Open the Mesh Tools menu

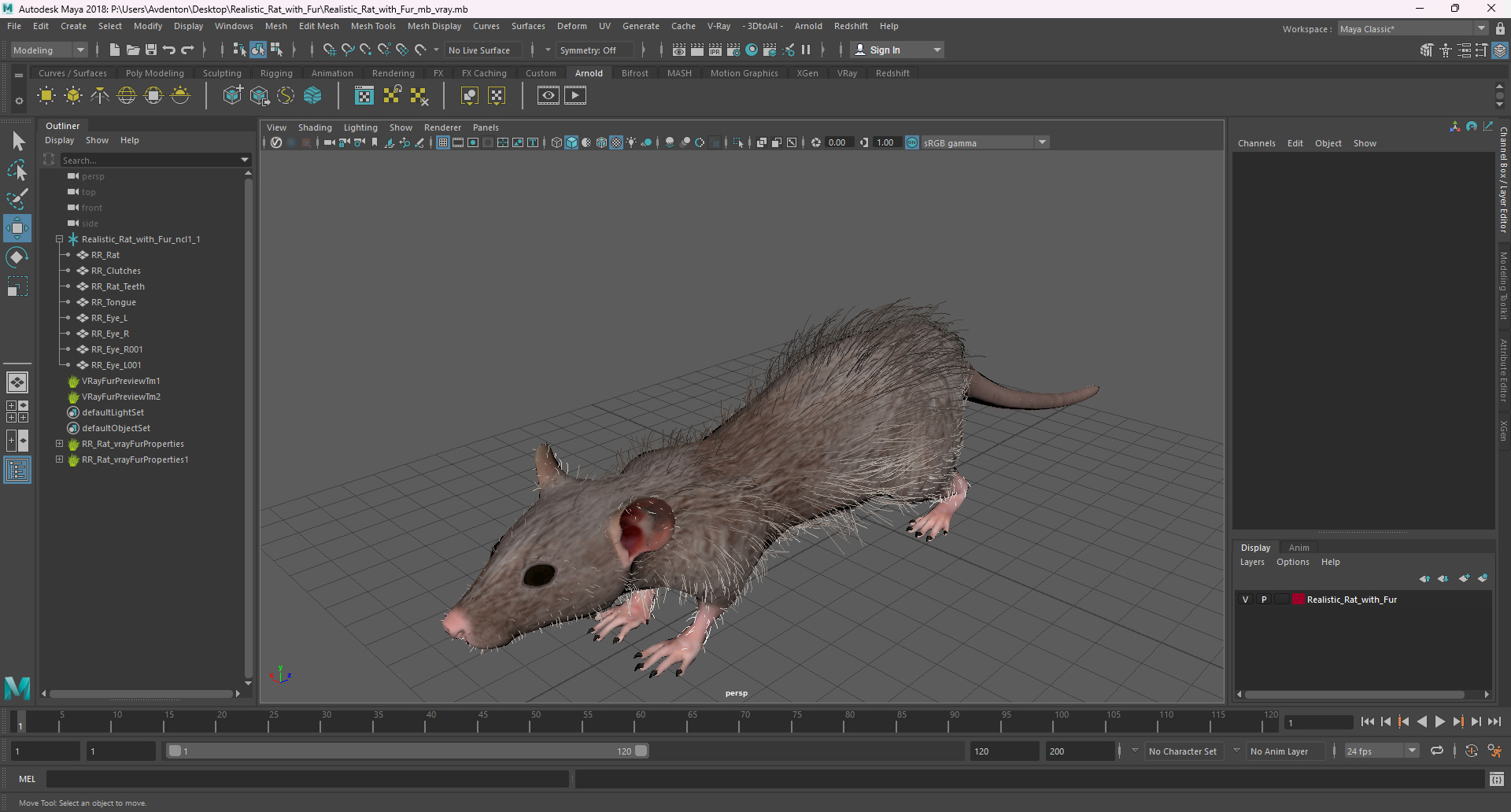[x=373, y=26]
